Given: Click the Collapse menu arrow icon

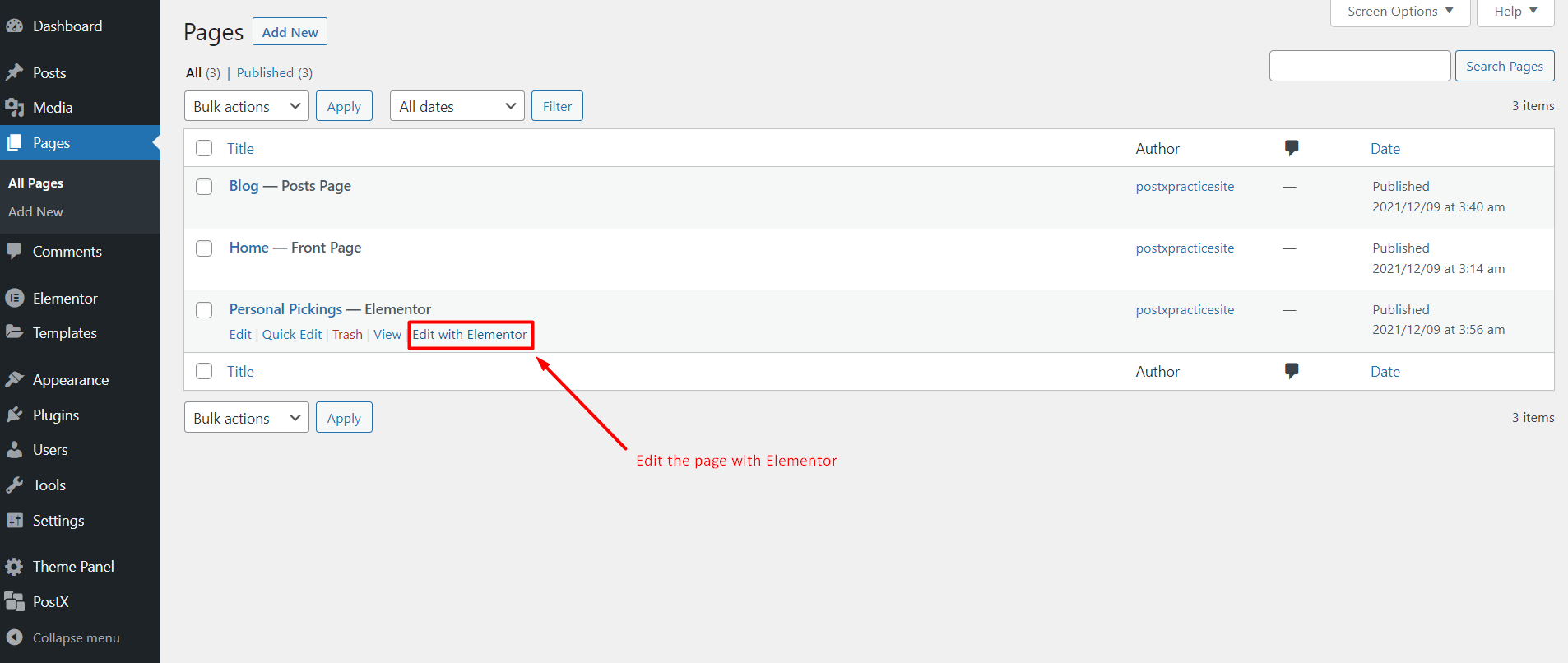Looking at the screenshot, I should tap(14, 637).
